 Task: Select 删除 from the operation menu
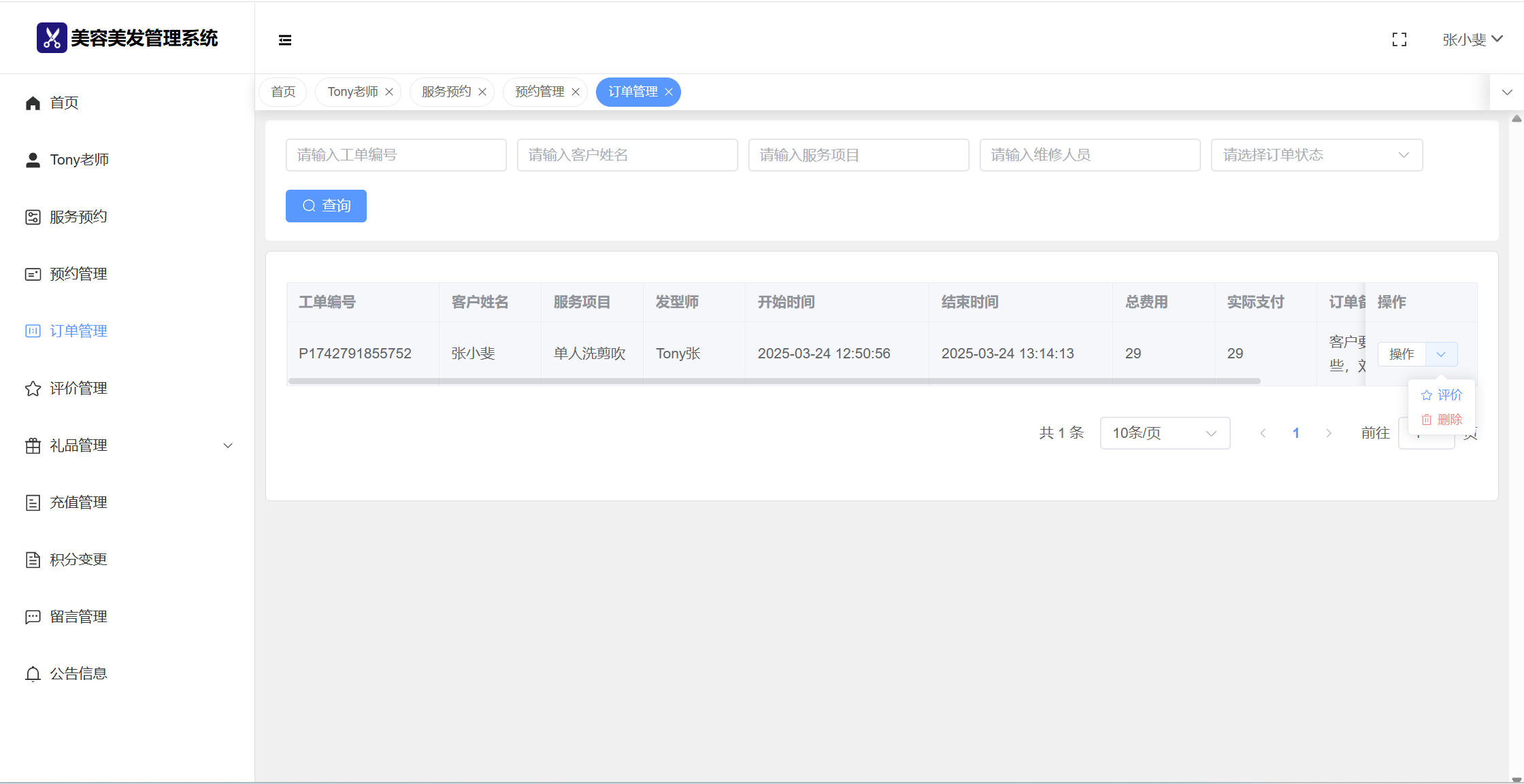(x=1442, y=420)
